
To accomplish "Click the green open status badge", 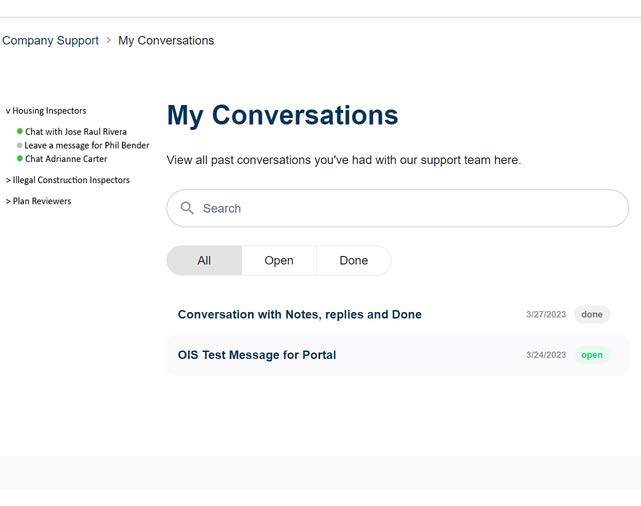I will [592, 355].
